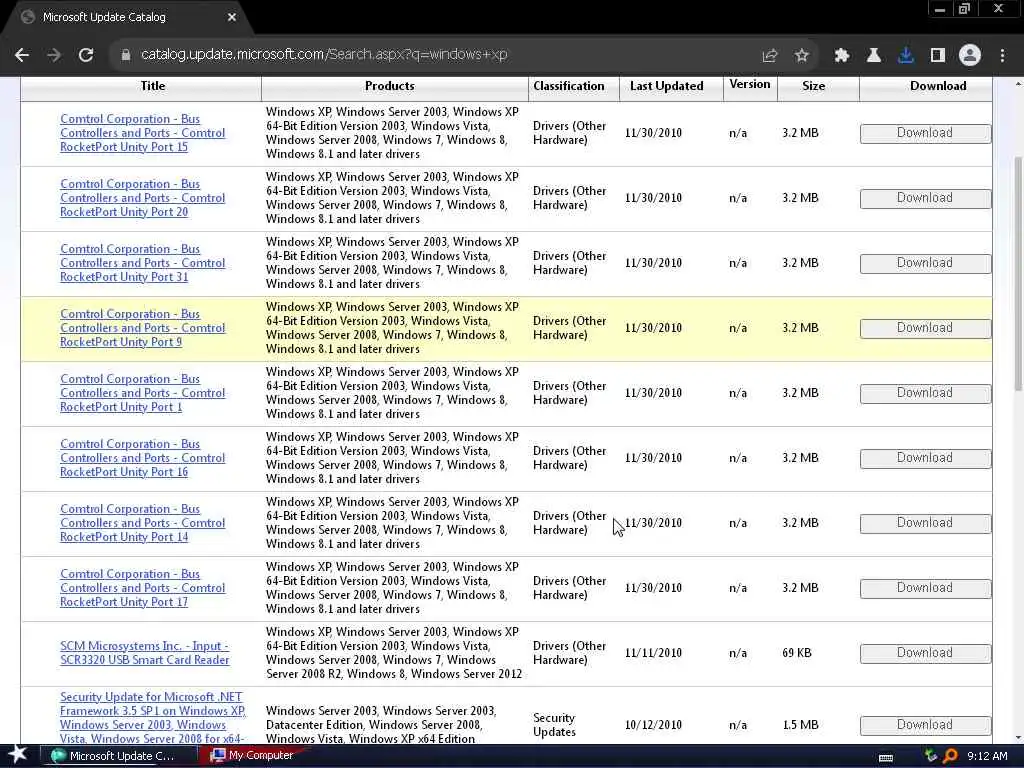Open the taskbar star start button
This screenshot has height=768, width=1024.
18,755
